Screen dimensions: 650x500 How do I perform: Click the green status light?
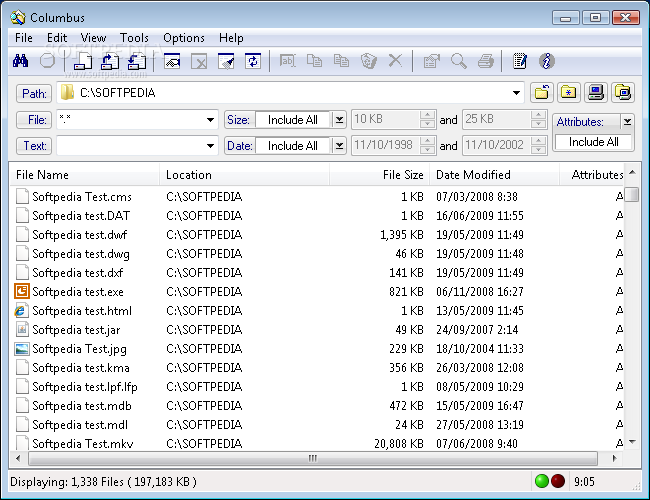tap(542, 481)
